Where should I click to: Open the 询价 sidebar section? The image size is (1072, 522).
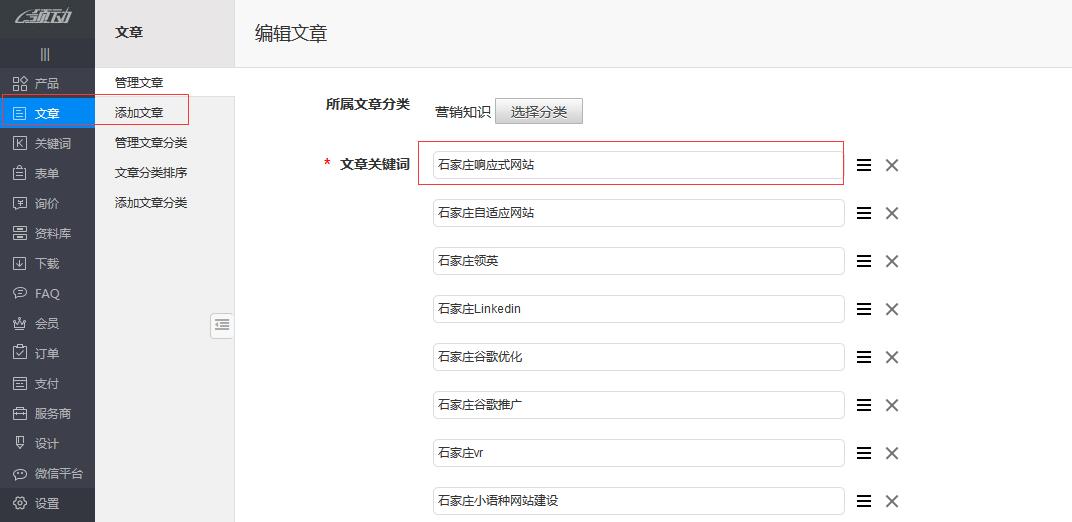click(x=47, y=204)
